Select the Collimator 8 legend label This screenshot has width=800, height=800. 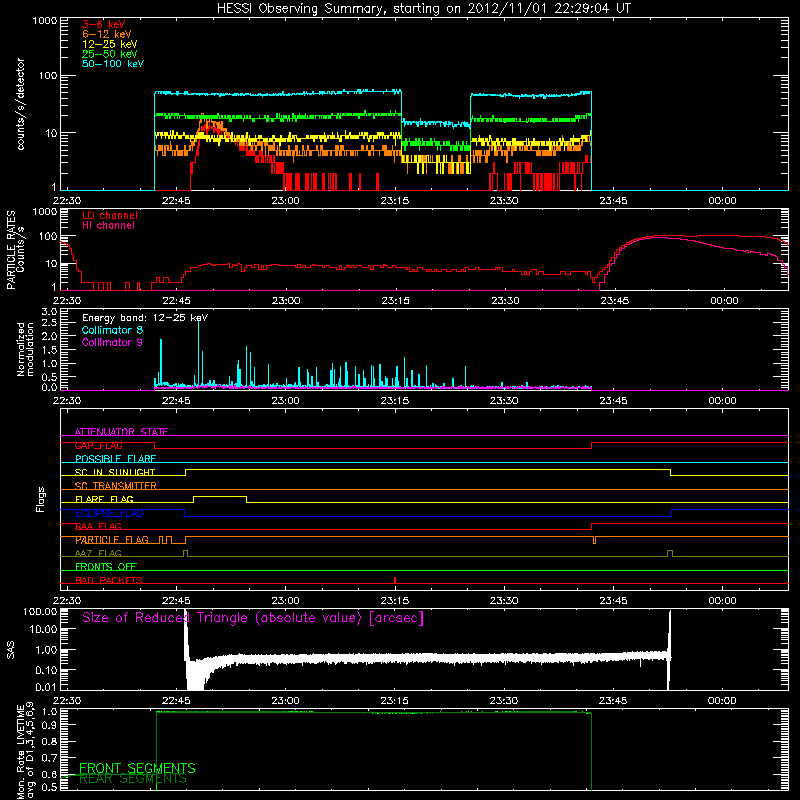coord(112,330)
